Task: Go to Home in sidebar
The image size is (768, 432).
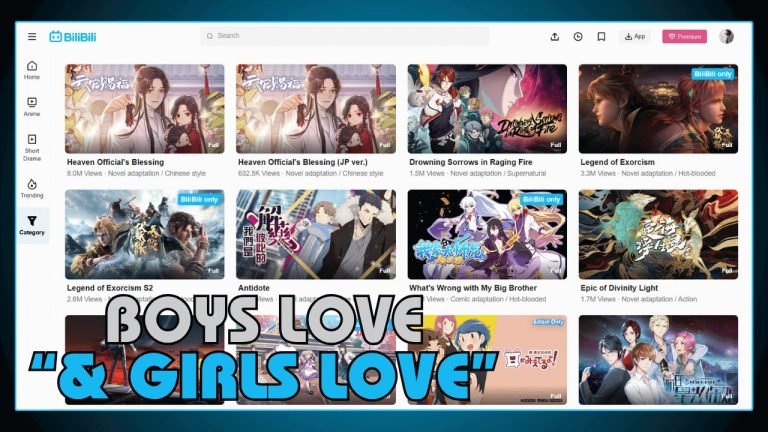Action: [x=32, y=69]
